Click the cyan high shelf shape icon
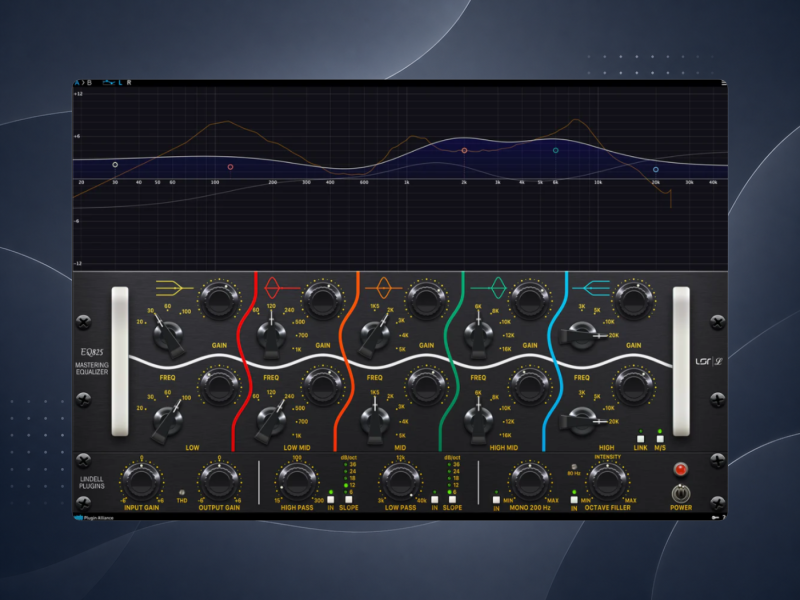 (591, 288)
